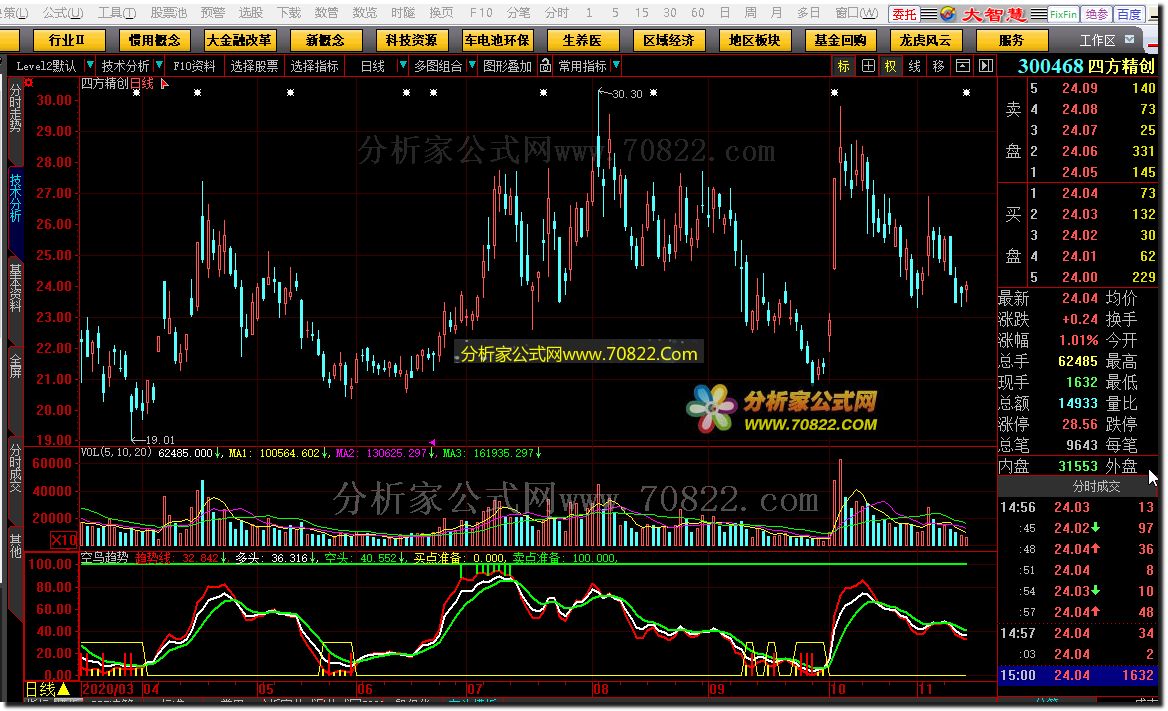
Task: Switch to 月 monthly period in menu bar
Action: point(776,13)
